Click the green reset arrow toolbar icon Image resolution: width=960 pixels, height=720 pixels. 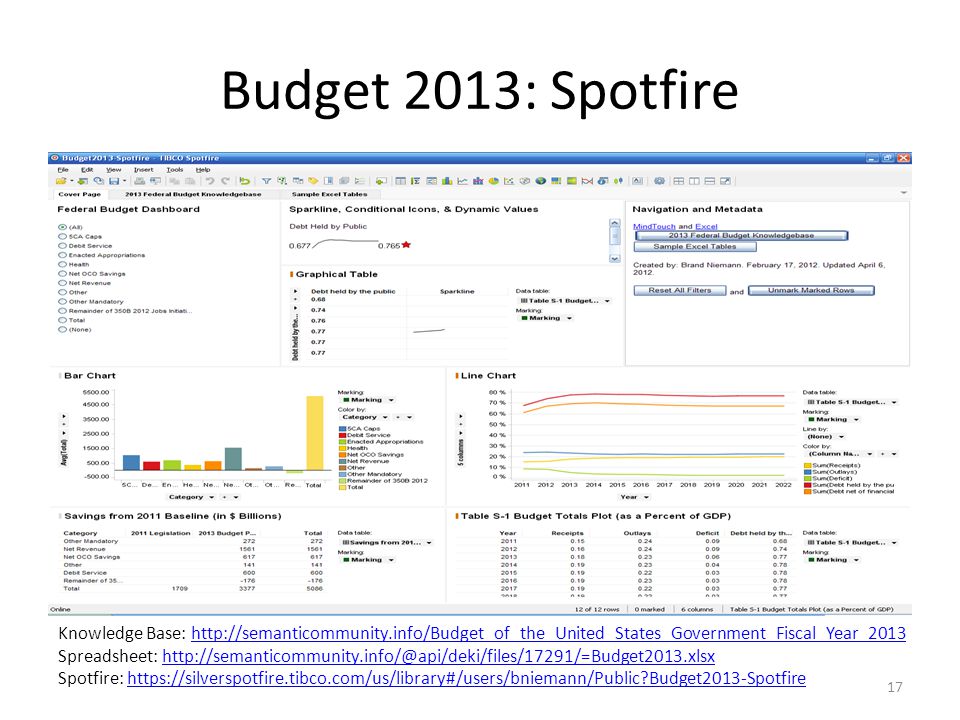point(245,181)
